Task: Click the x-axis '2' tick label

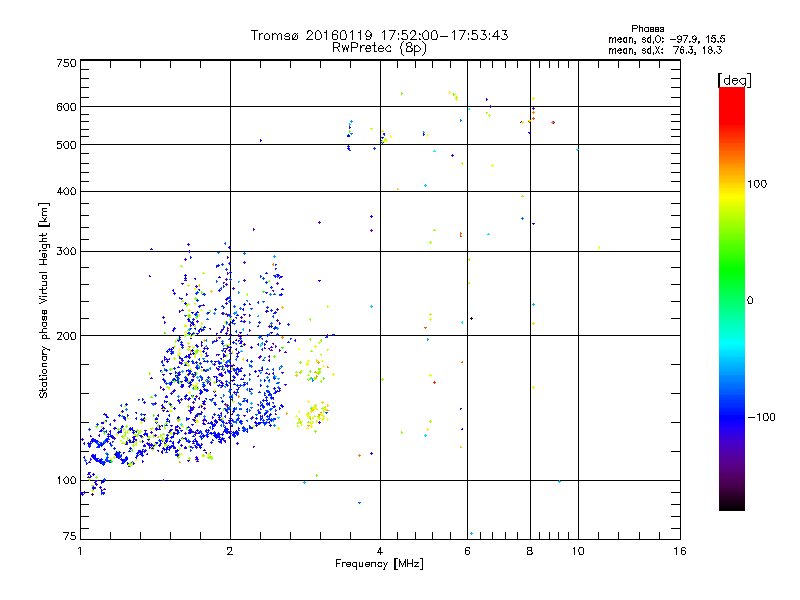Action: 230,551
